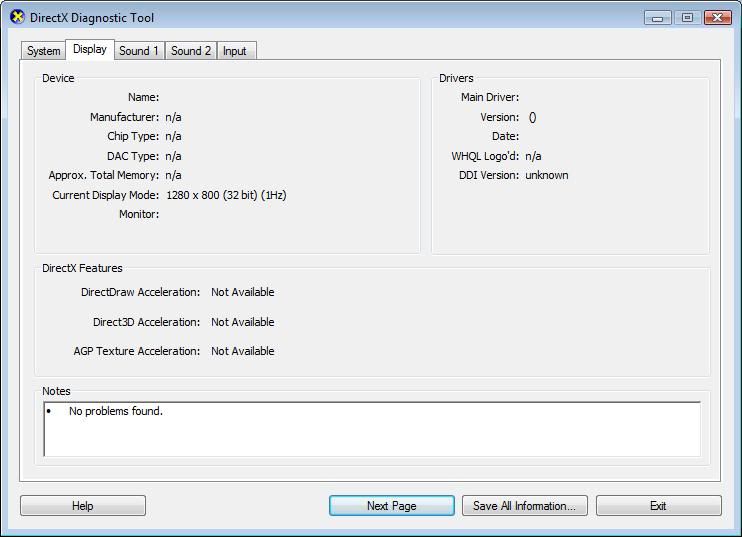Click the Notes text box
This screenshot has width=742, height=537.
372,429
